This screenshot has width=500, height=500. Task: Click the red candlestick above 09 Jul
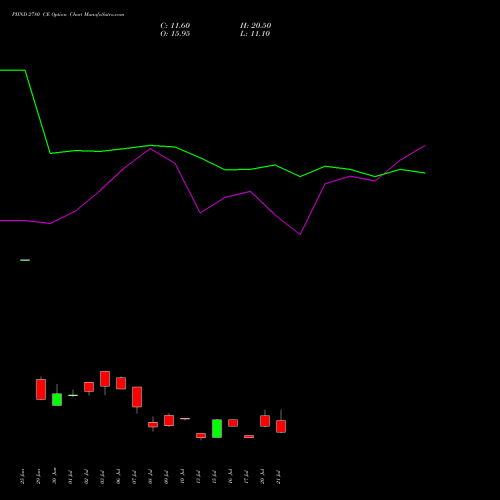click(x=169, y=420)
